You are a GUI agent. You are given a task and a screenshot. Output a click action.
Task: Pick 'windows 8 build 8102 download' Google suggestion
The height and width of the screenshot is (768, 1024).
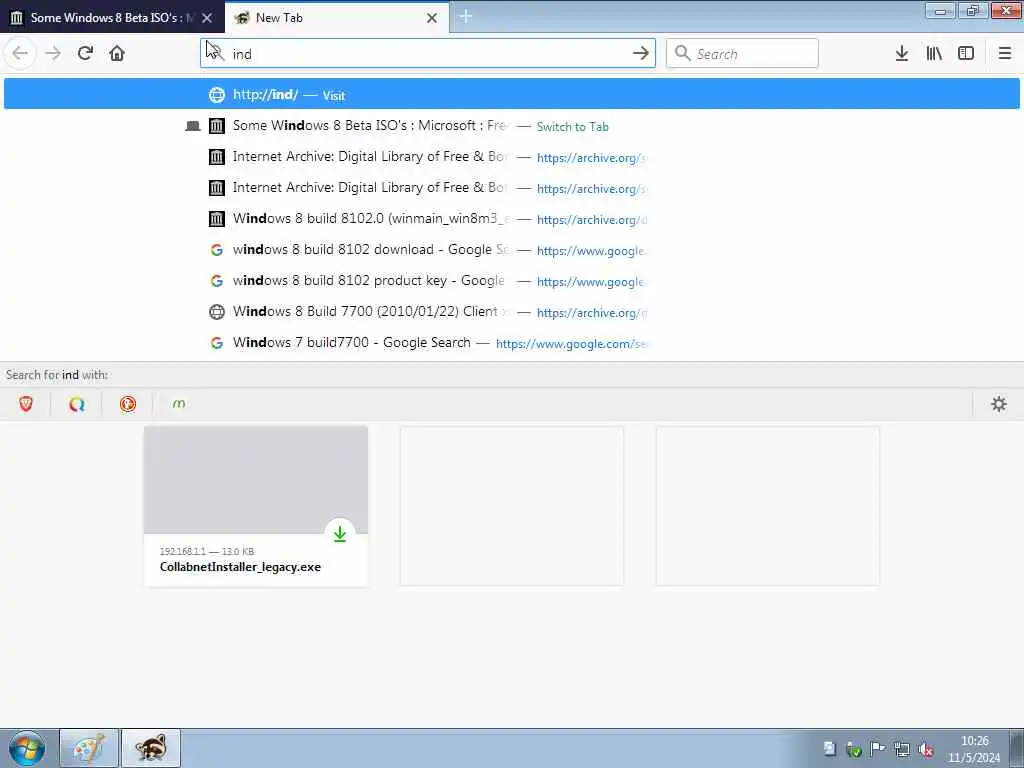(511, 249)
